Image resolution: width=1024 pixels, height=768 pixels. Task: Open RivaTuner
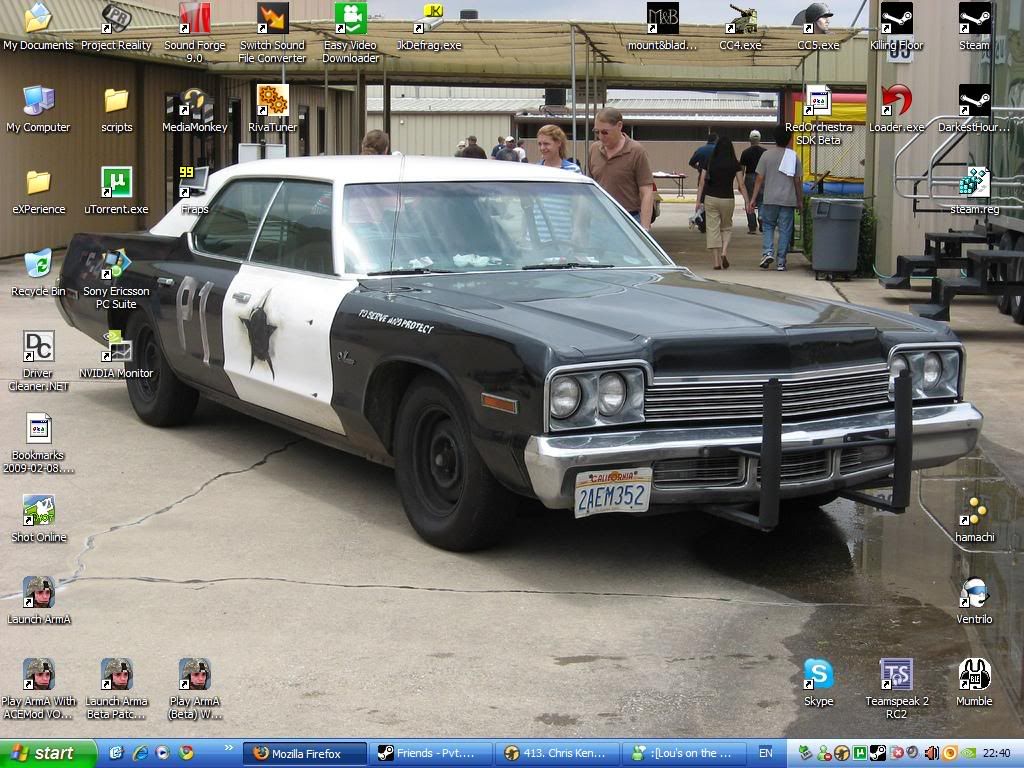[271, 100]
